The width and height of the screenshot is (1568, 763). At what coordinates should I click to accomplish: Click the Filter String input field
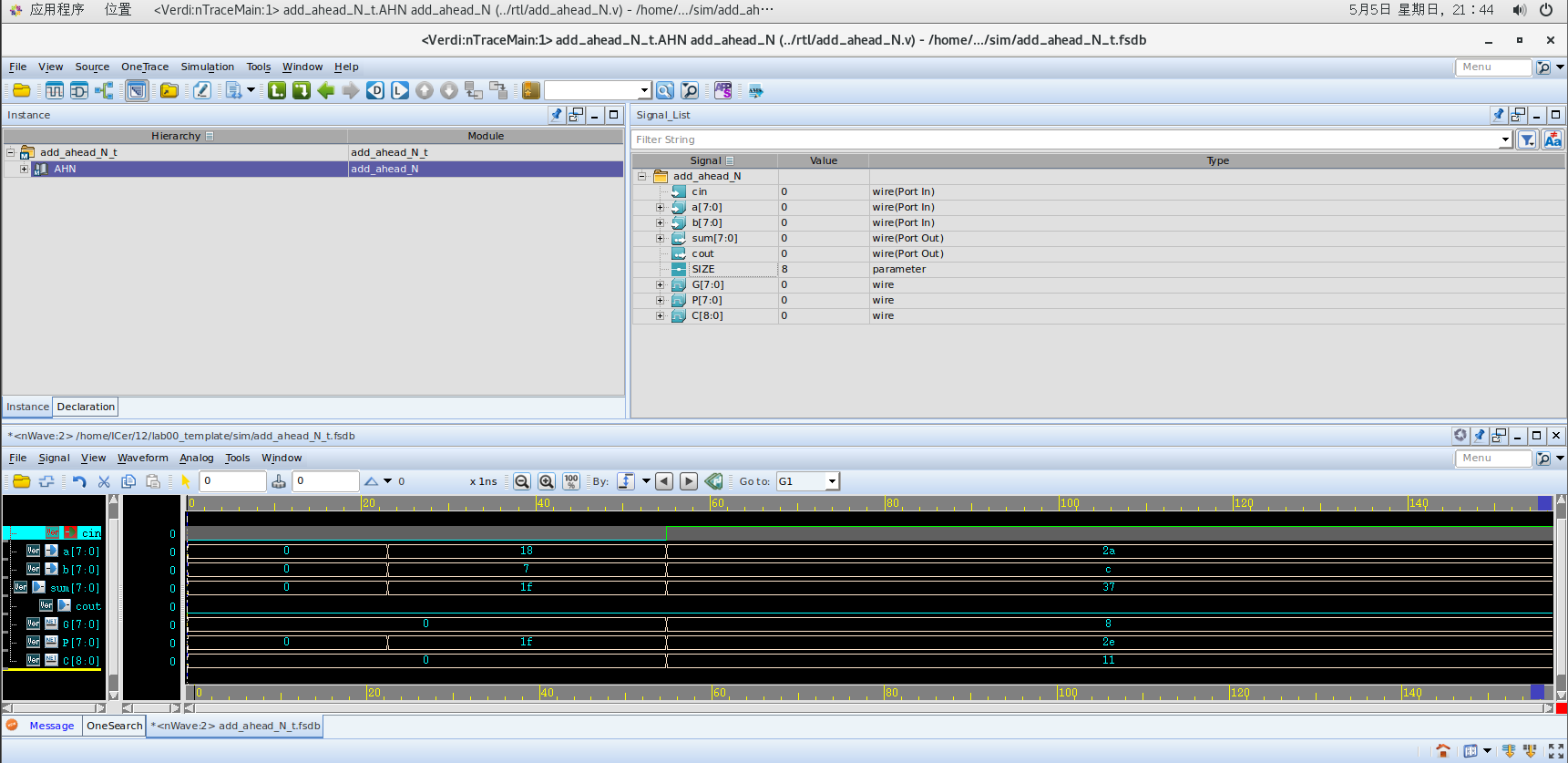click(x=1066, y=139)
